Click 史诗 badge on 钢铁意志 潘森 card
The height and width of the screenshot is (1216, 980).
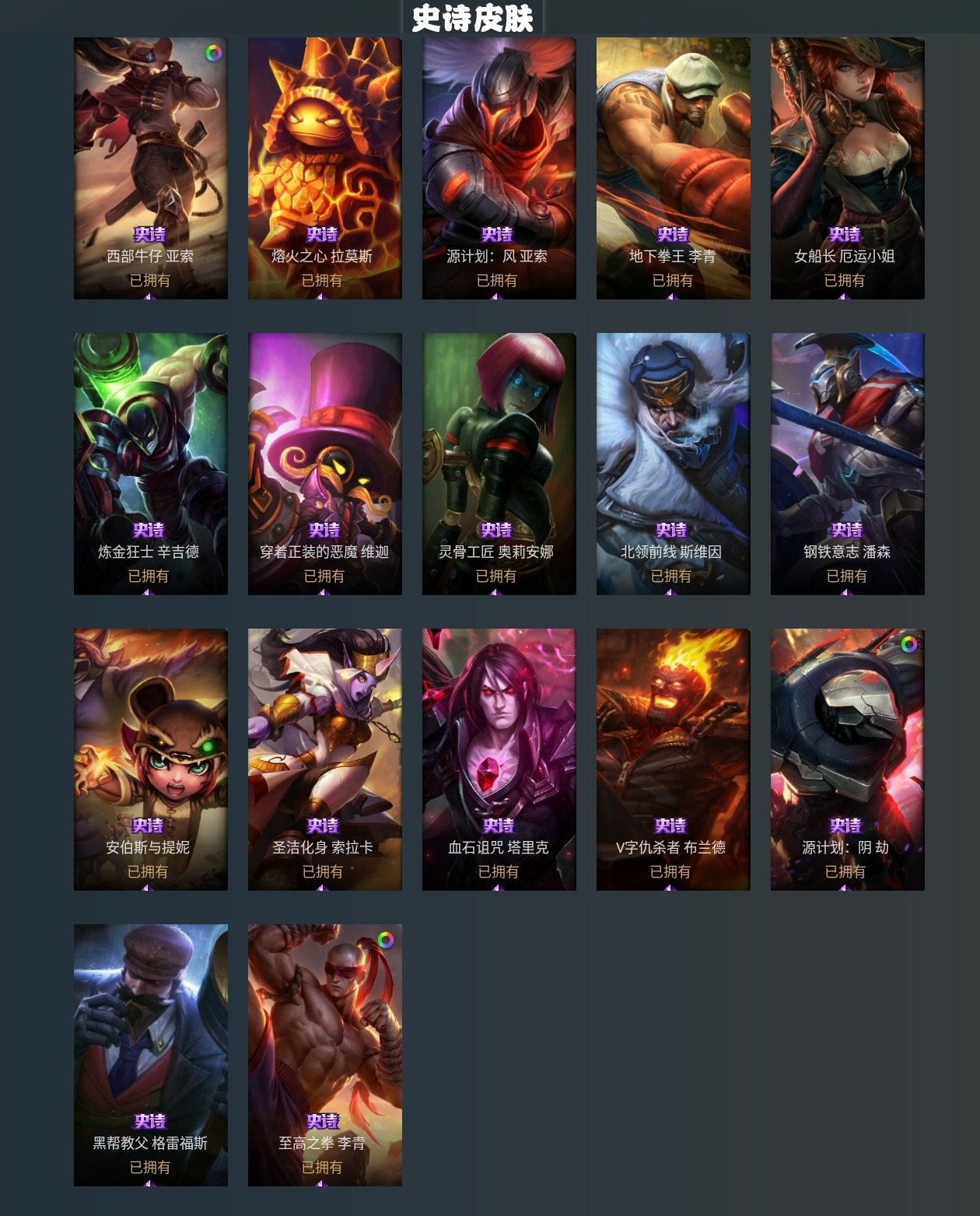[847, 530]
